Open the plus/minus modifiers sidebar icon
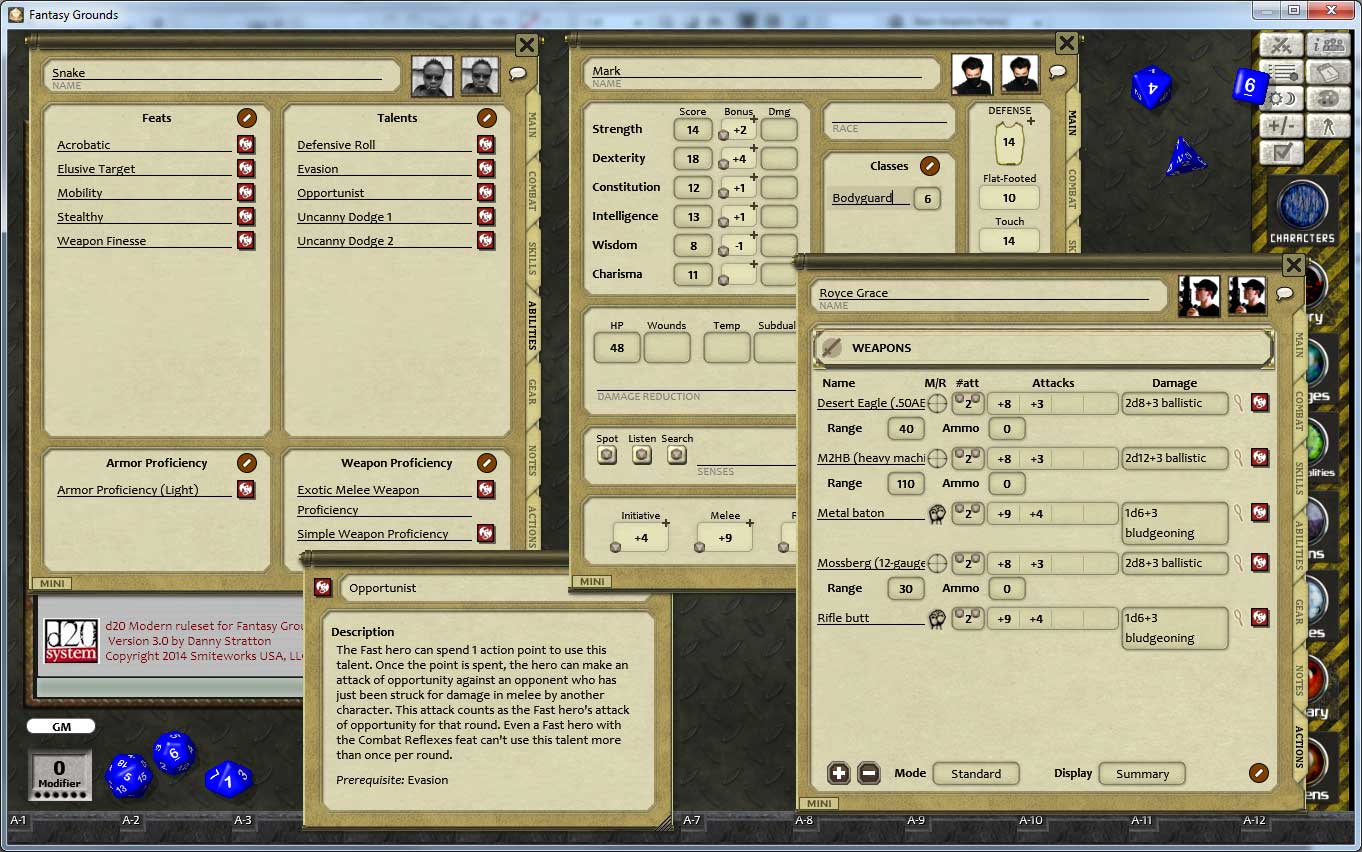 pyautogui.click(x=1283, y=126)
